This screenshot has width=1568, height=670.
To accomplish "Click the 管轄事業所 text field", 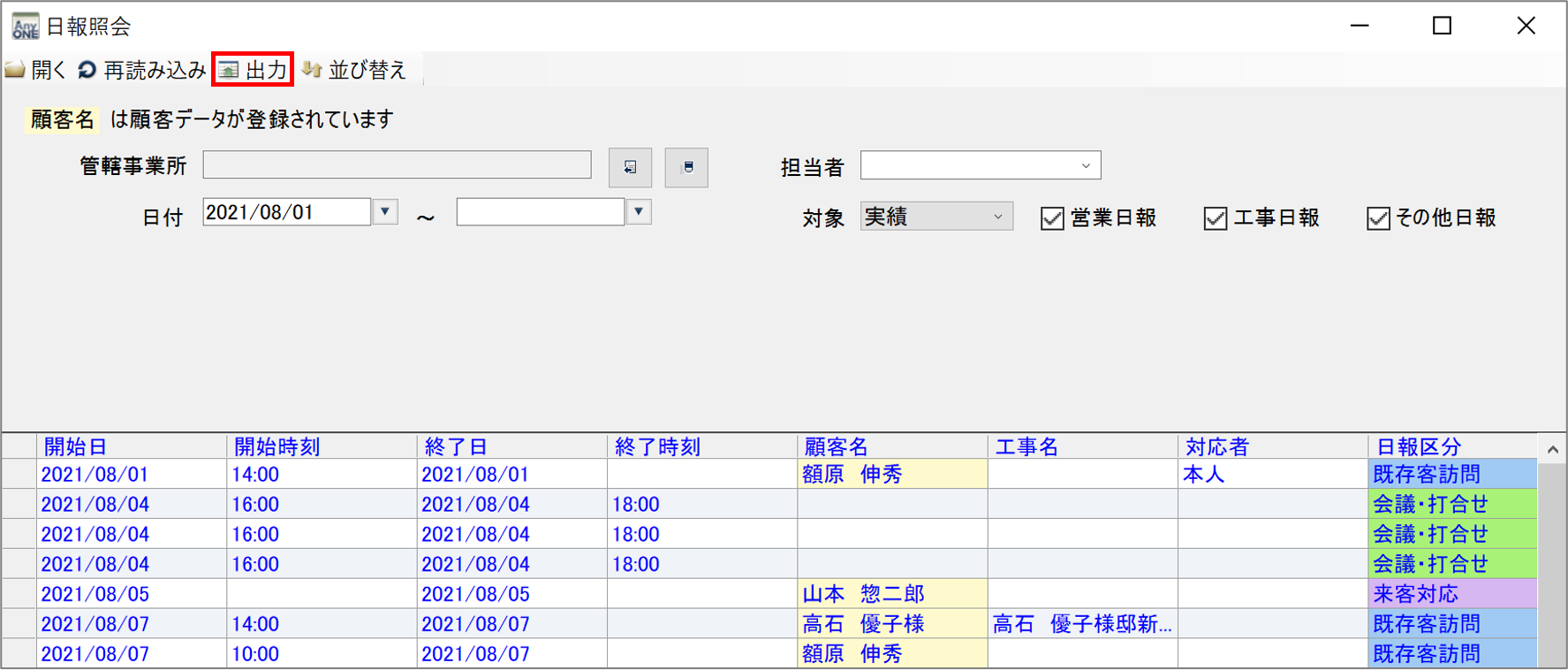I will pyautogui.click(x=397, y=165).
